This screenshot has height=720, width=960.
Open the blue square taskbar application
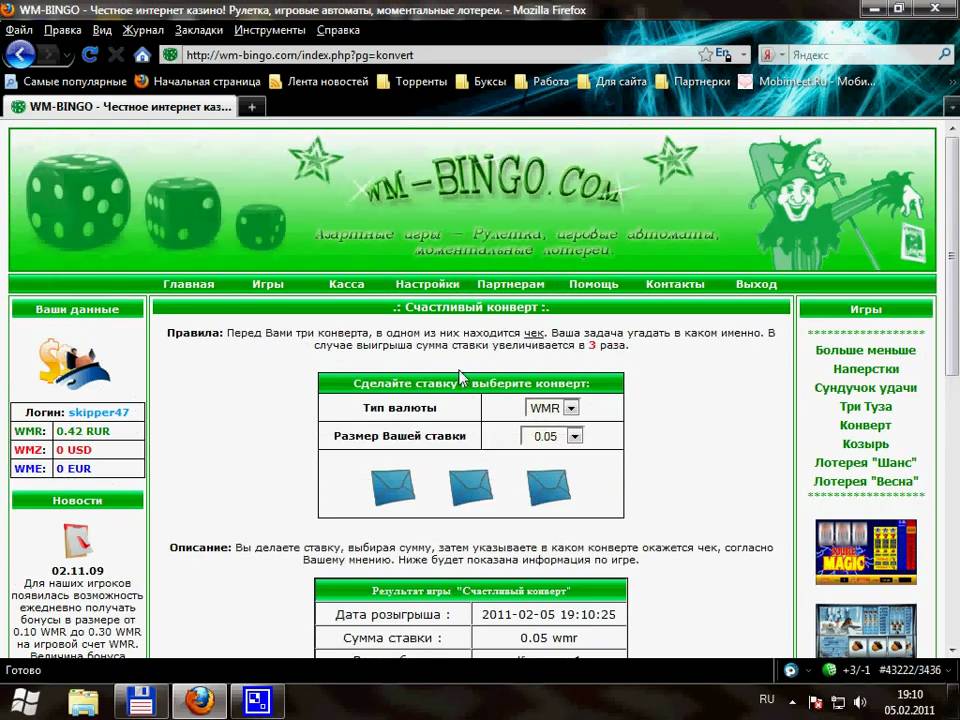[x=258, y=702]
